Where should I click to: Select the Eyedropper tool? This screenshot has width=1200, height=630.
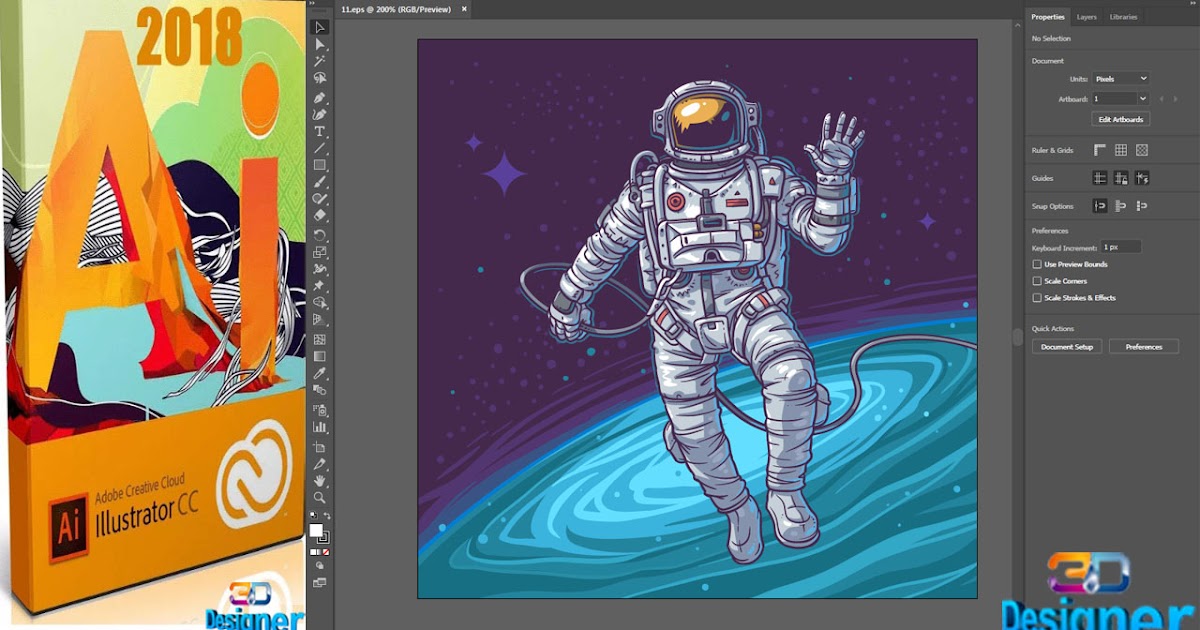(320, 373)
